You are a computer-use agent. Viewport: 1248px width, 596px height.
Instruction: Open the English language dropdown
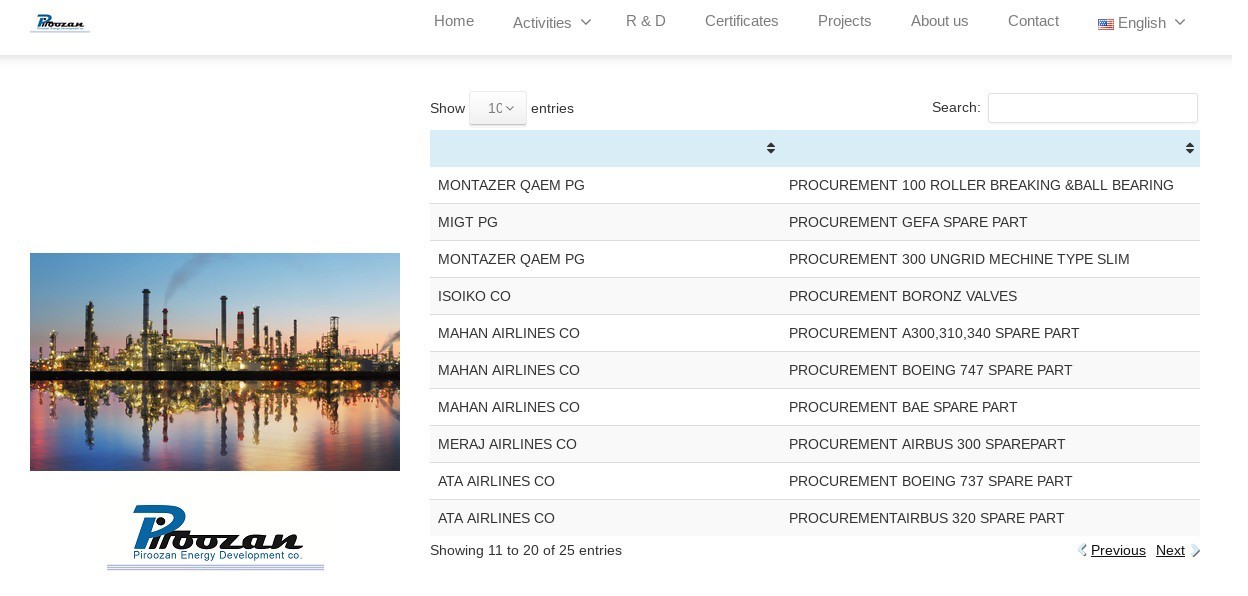coord(1141,22)
